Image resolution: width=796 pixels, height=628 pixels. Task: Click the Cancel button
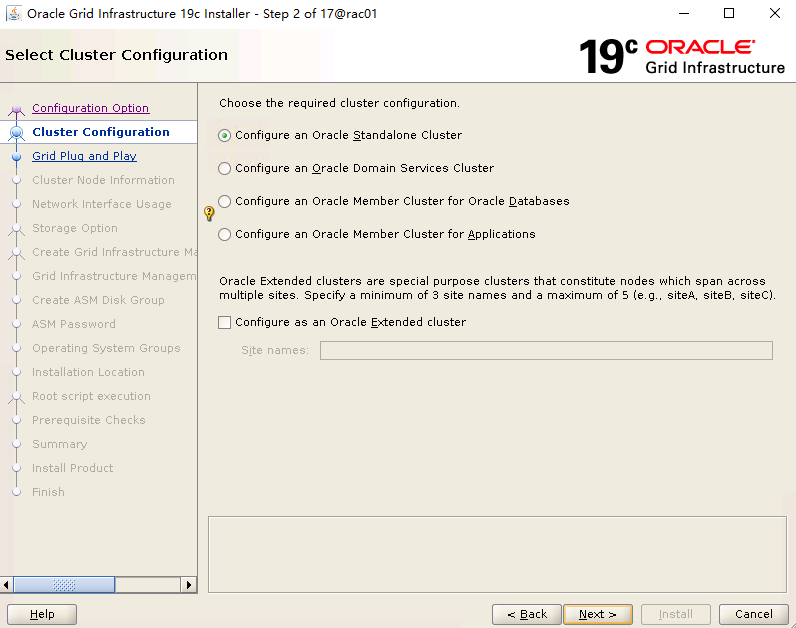[x=754, y=614]
